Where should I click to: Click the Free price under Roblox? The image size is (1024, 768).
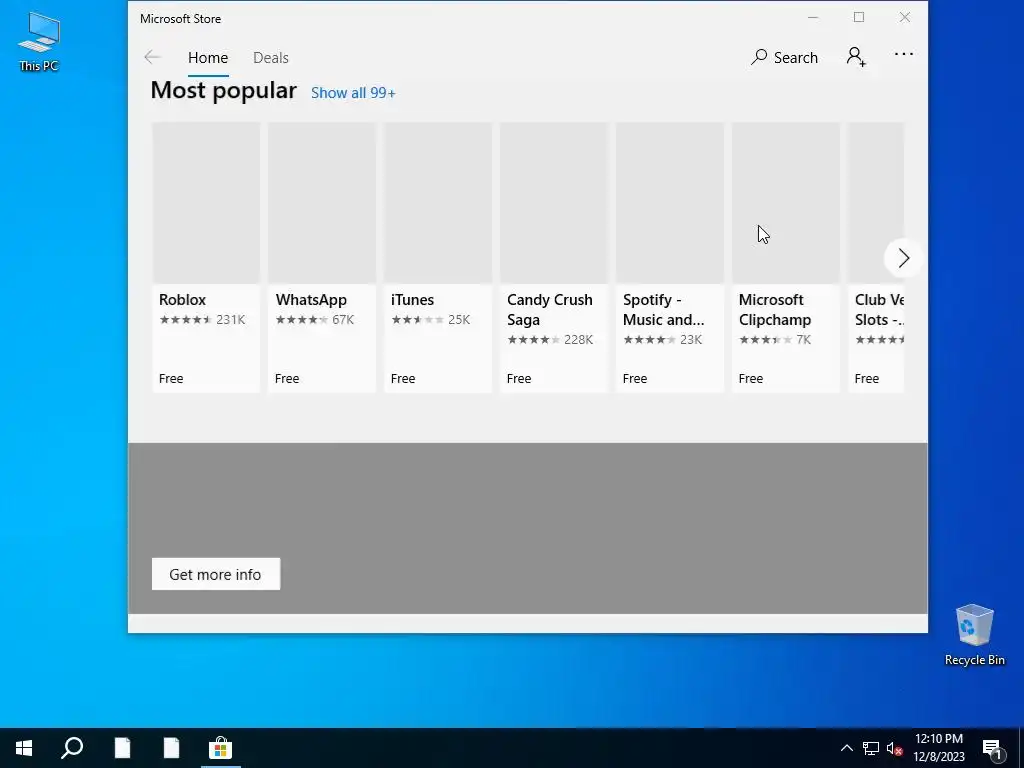(x=171, y=379)
